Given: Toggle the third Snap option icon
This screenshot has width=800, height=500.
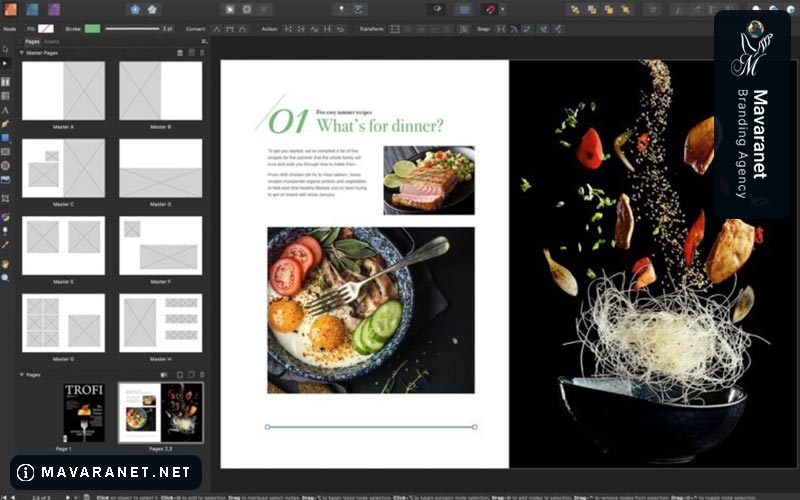Looking at the screenshot, I should (x=527, y=29).
